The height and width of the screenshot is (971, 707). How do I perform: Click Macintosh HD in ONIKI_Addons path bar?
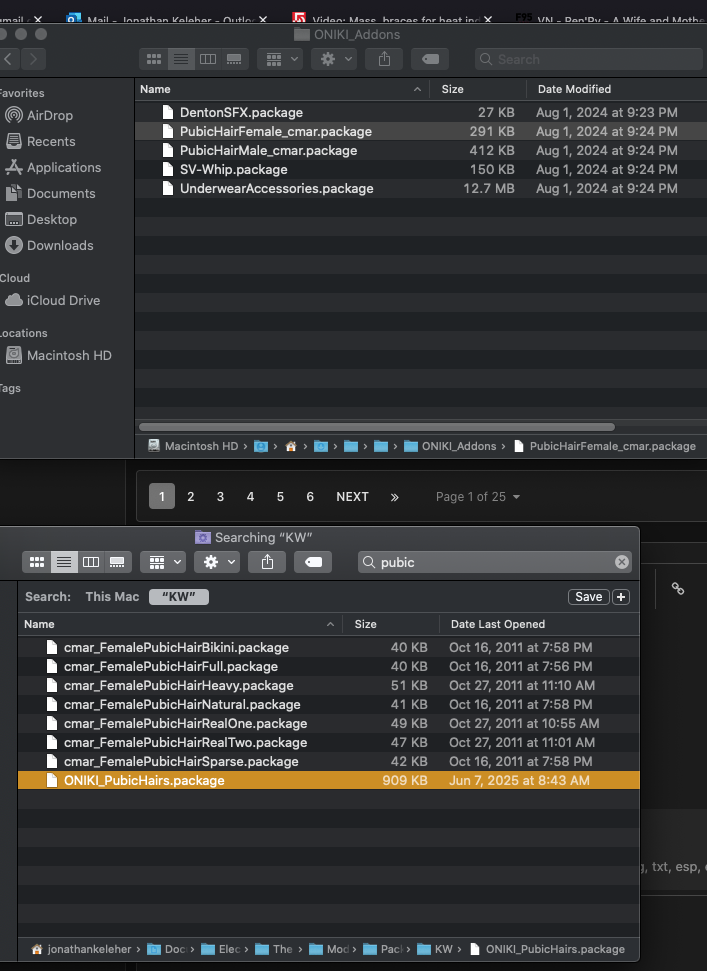click(193, 446)
